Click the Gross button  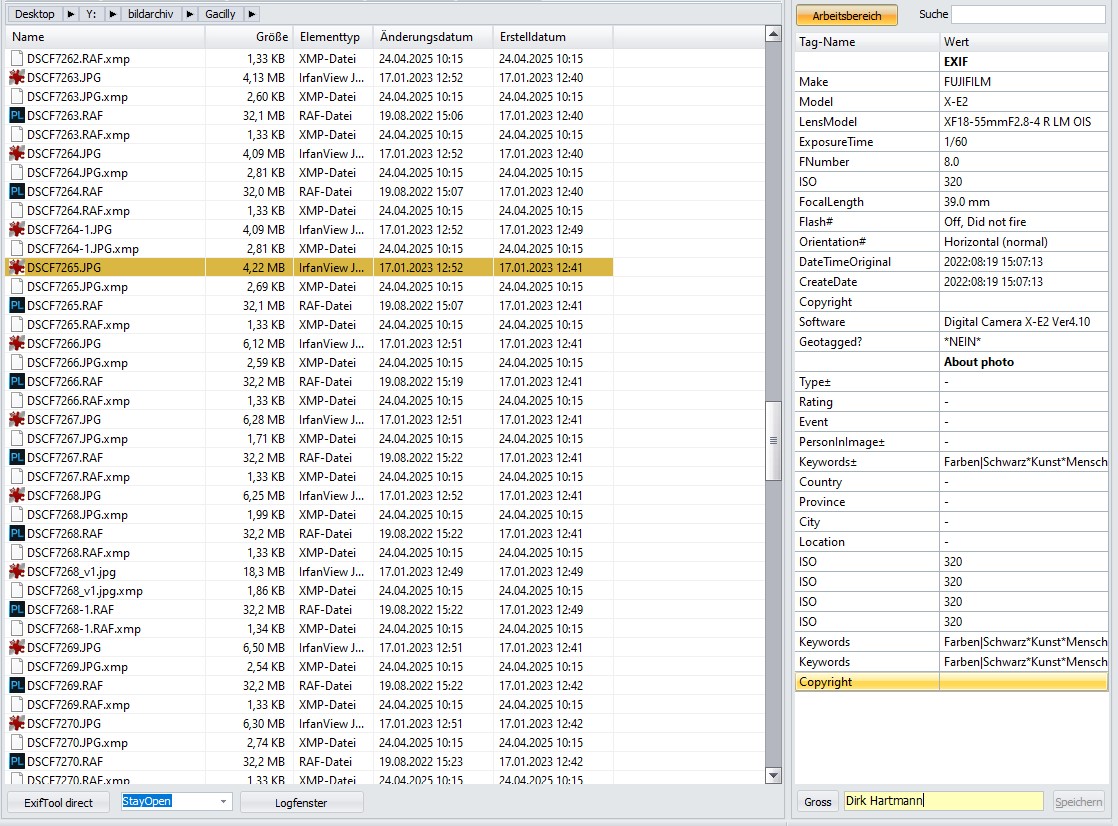click(x=818, y=802)
